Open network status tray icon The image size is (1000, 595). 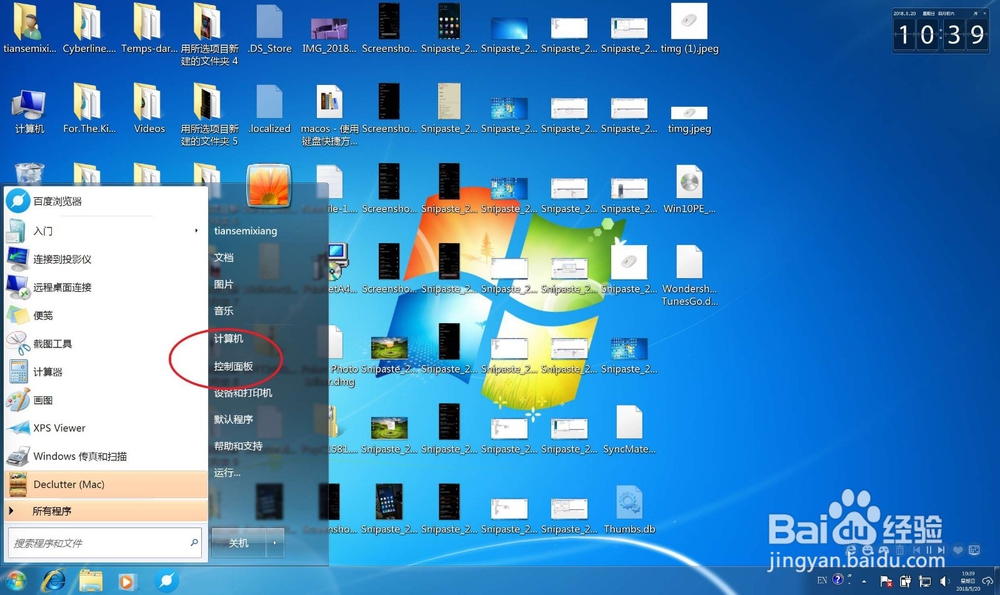[x=925, y=581]
